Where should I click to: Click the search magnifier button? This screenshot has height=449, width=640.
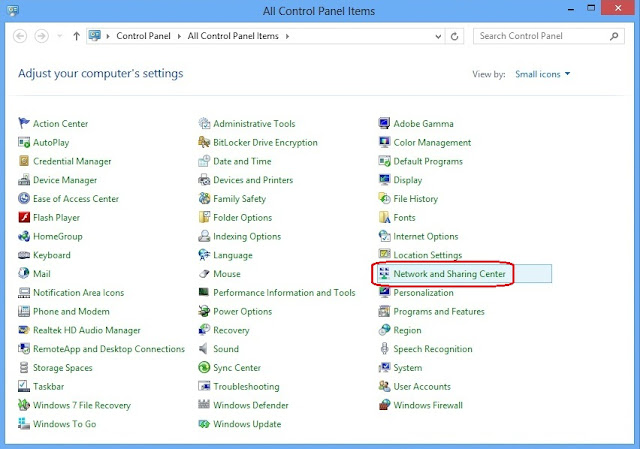pos(613,36)
